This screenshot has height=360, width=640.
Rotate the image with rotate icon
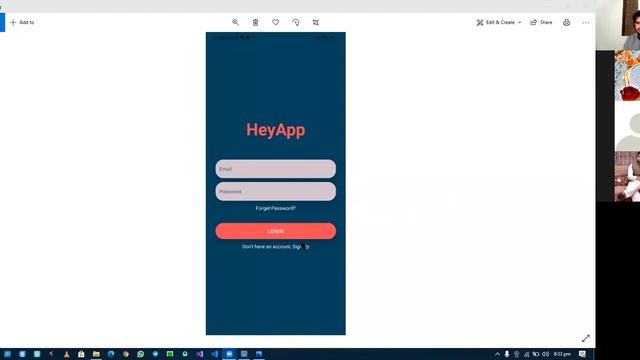296,22
